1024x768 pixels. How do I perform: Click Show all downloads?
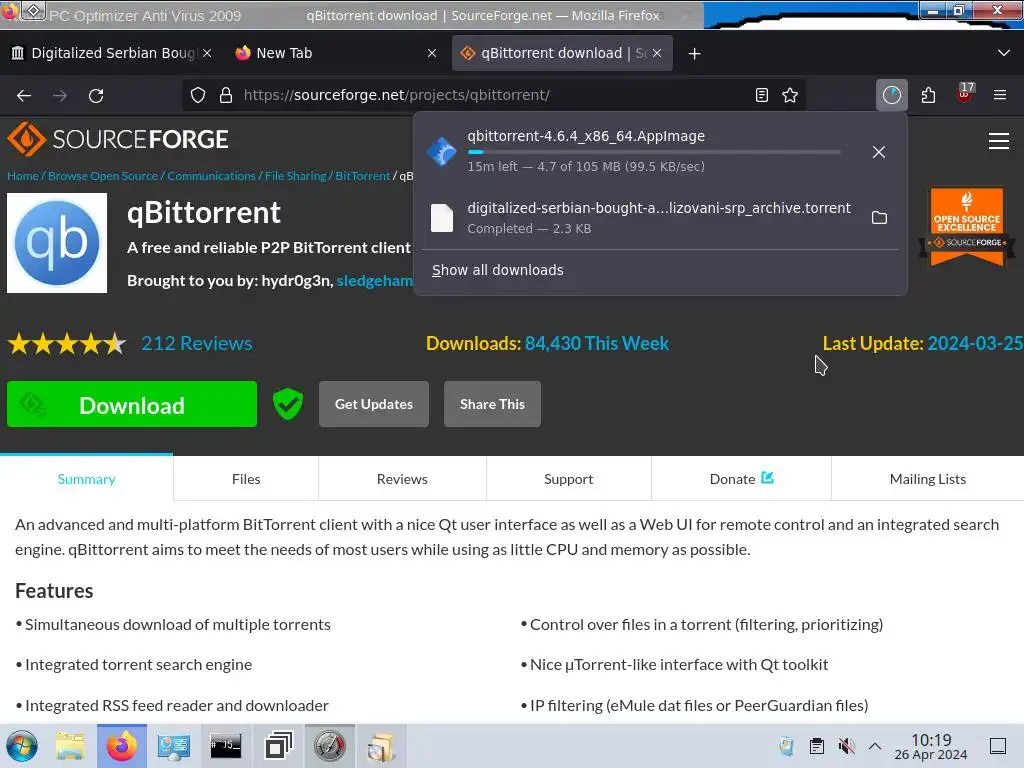click(x=498, y=270)
